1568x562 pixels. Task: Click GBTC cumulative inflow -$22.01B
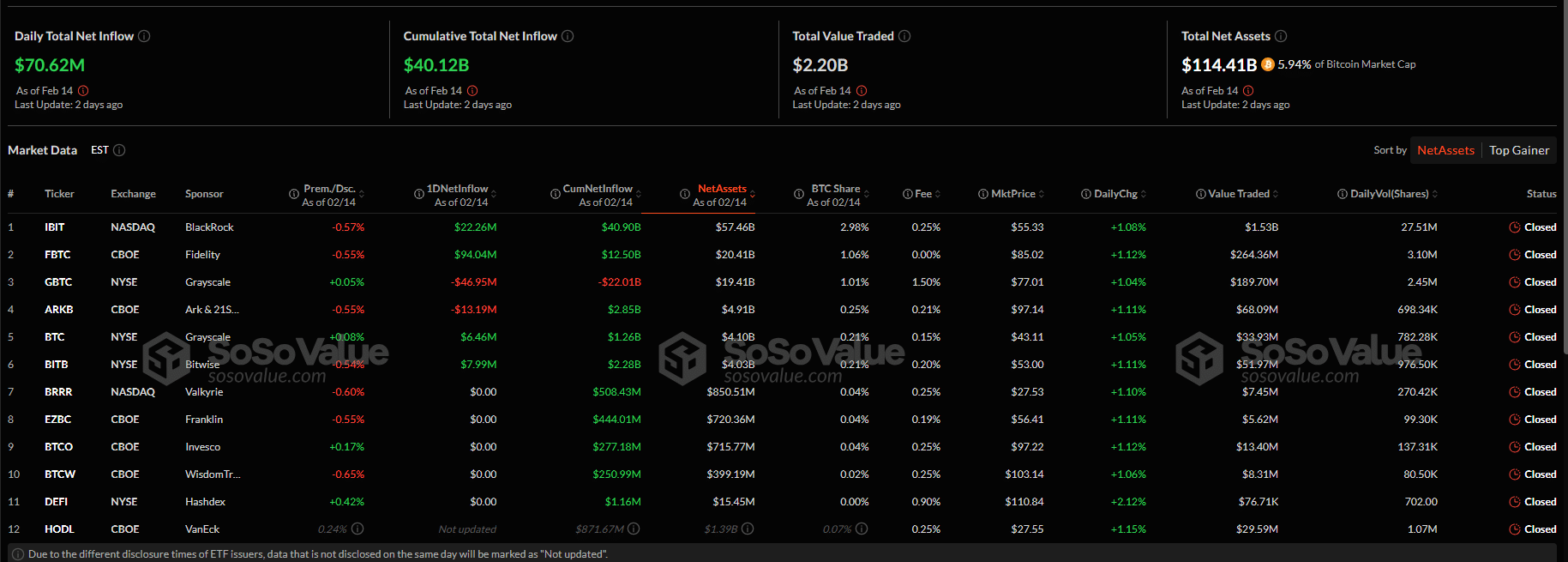(619, 282)
